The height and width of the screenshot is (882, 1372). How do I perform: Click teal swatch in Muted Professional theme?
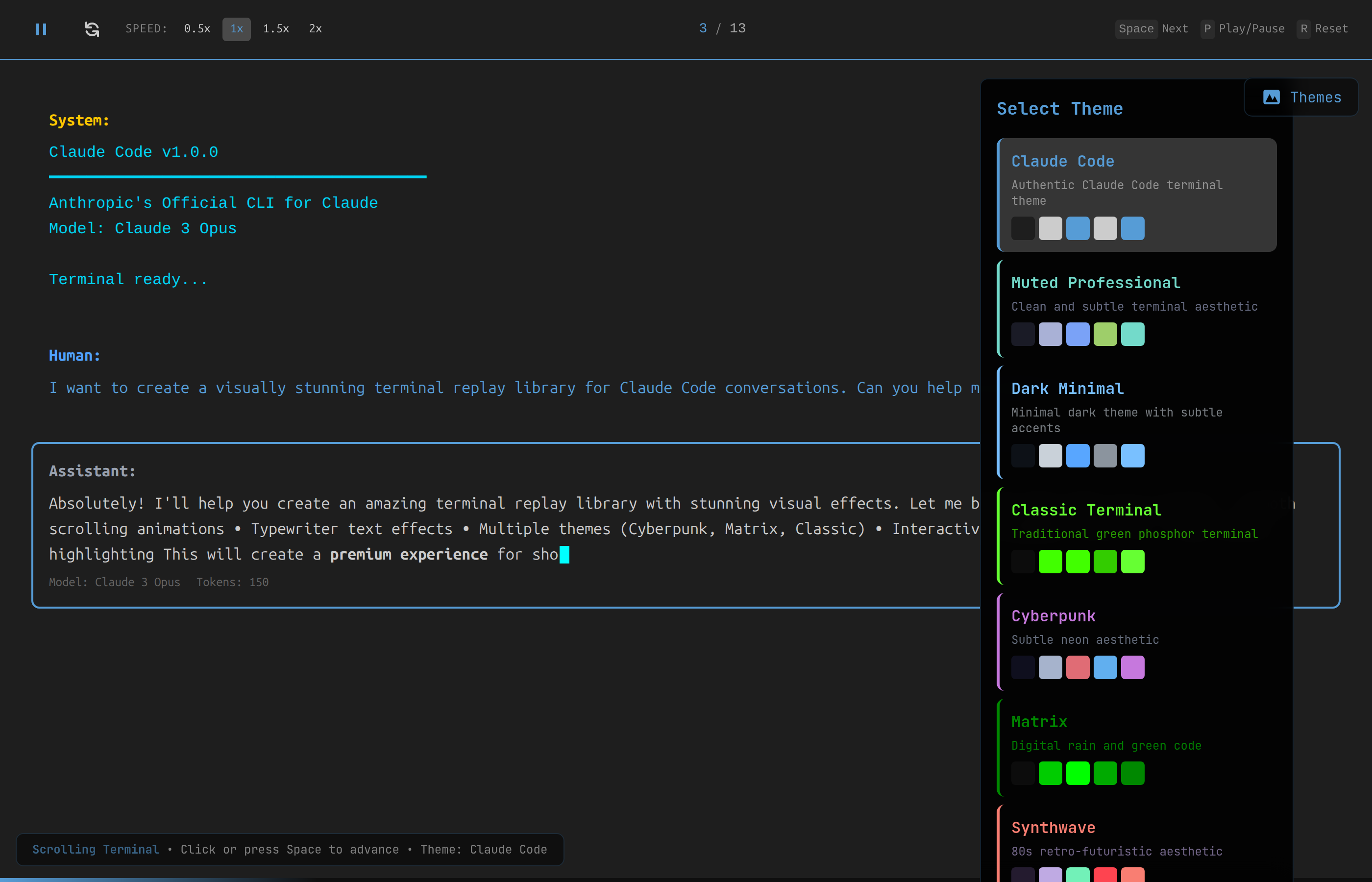(x=1133, y=335)
